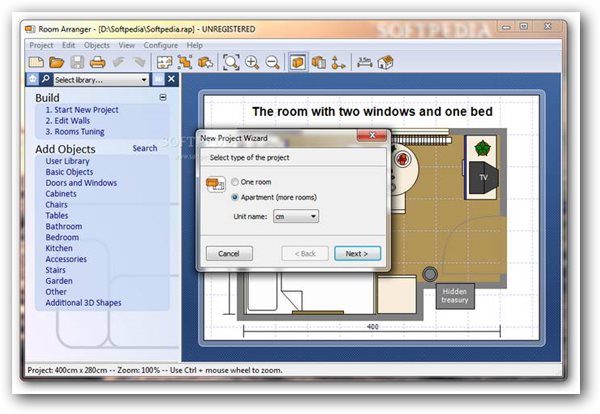Open the Accessories category
The height and width of the screenshot is (414, 600).
(66, 259)
